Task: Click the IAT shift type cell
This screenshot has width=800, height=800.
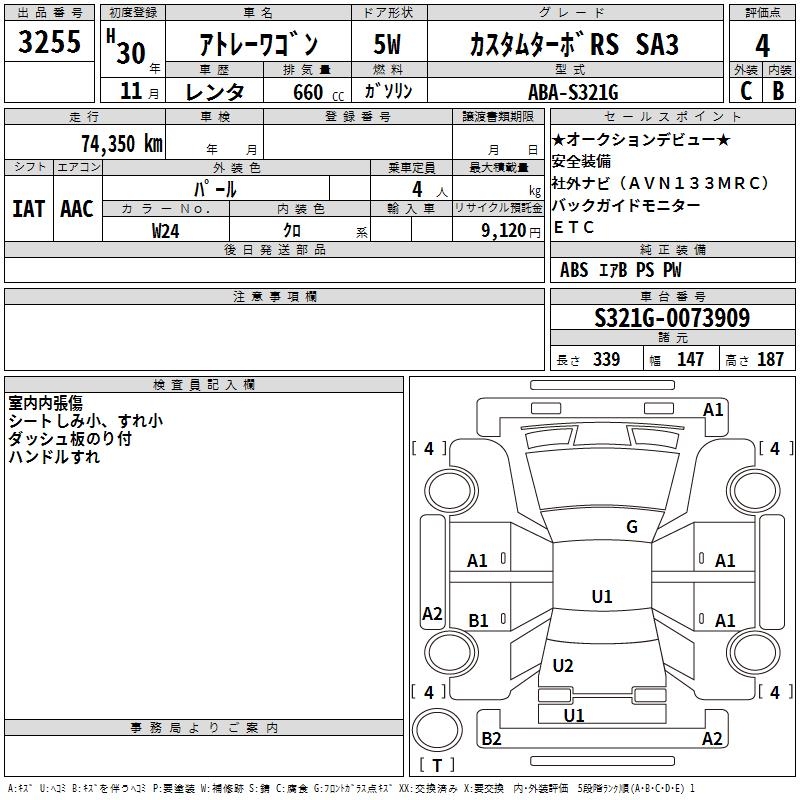Action: pos(28,208)
